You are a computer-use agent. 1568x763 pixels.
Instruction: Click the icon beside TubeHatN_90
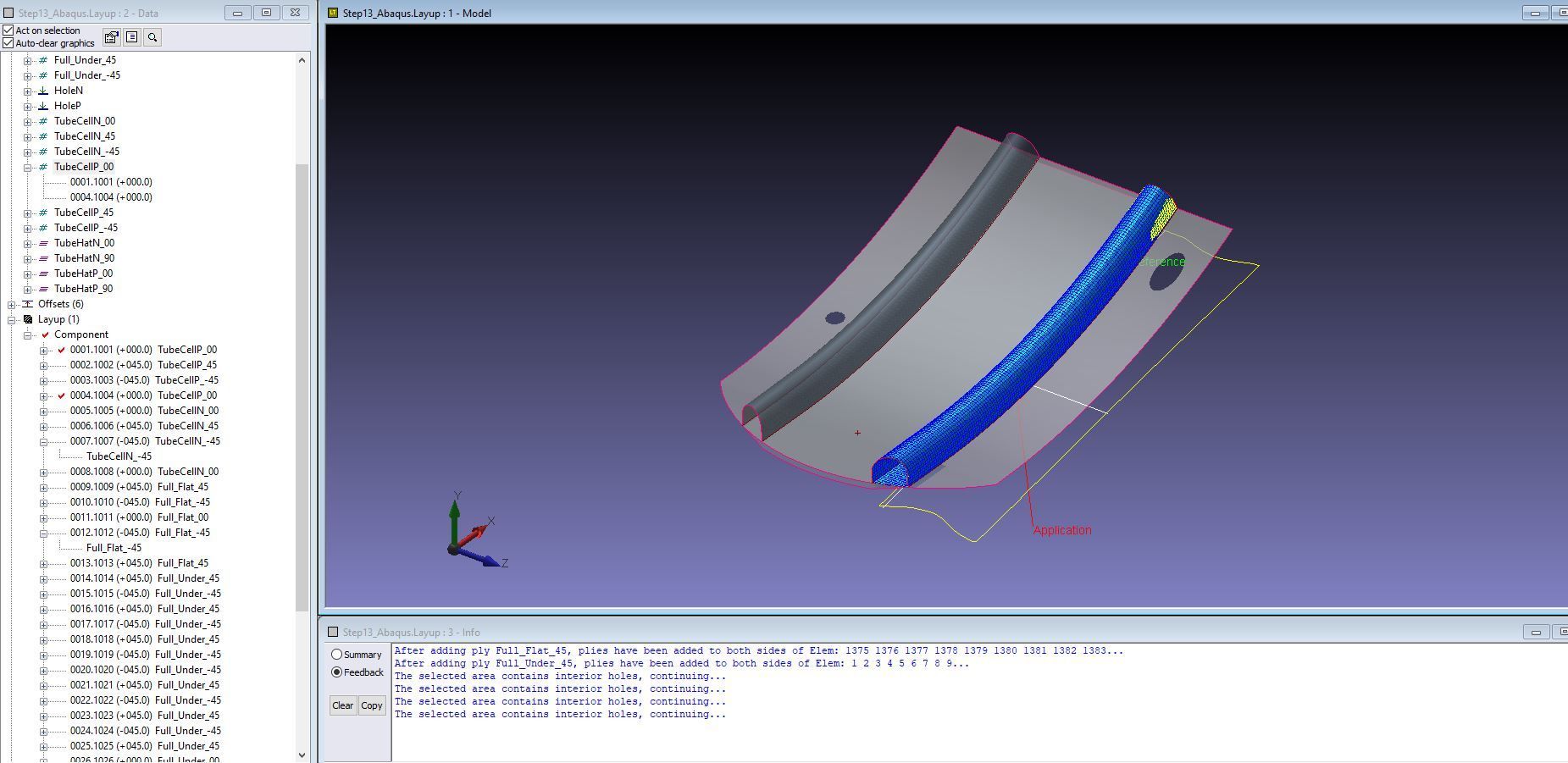(x=43, y=258)
